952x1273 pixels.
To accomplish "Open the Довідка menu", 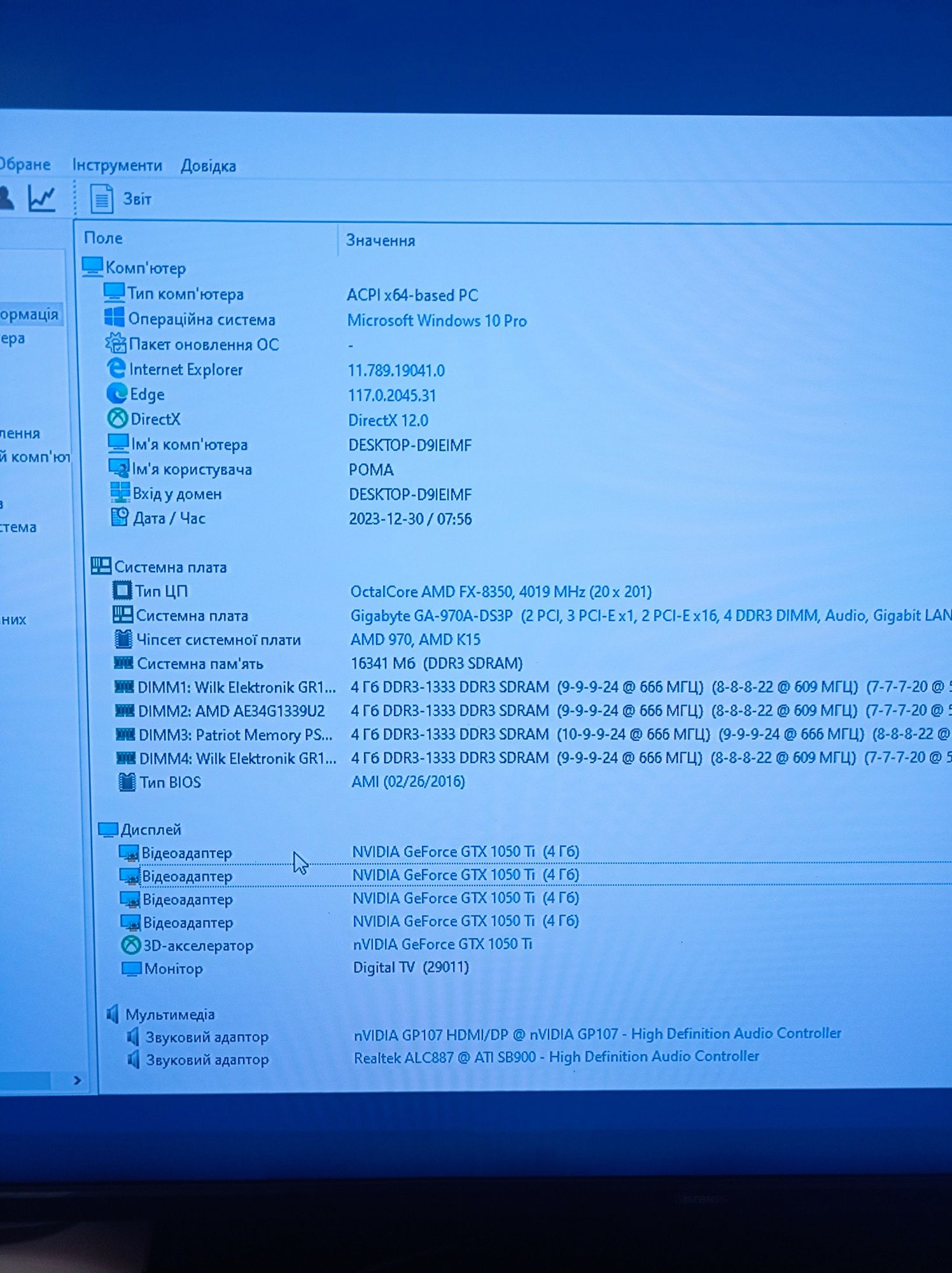I will pyautogui.click(x=208, y=166).
